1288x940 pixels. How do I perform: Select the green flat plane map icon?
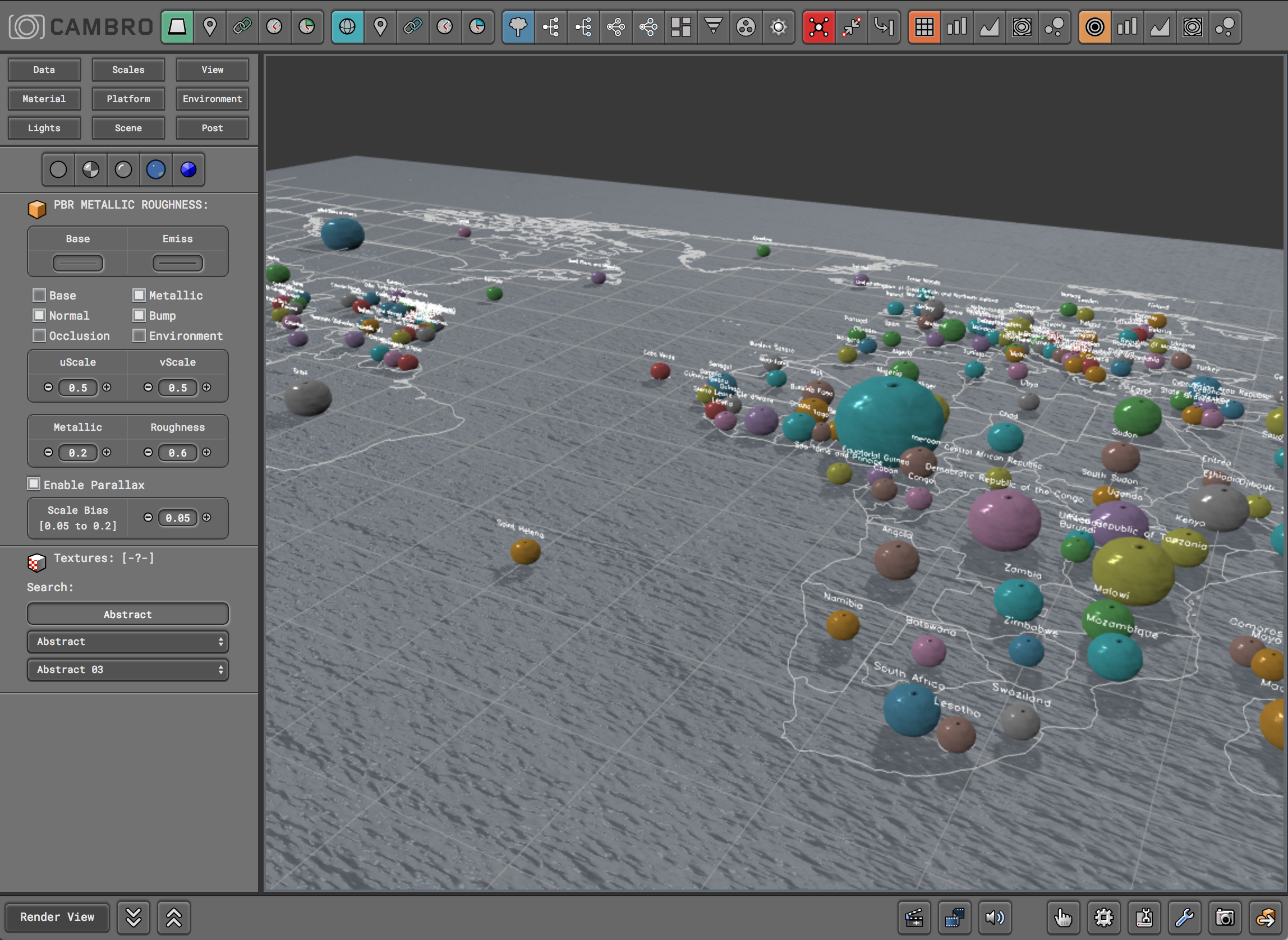[x=177, y=27]
